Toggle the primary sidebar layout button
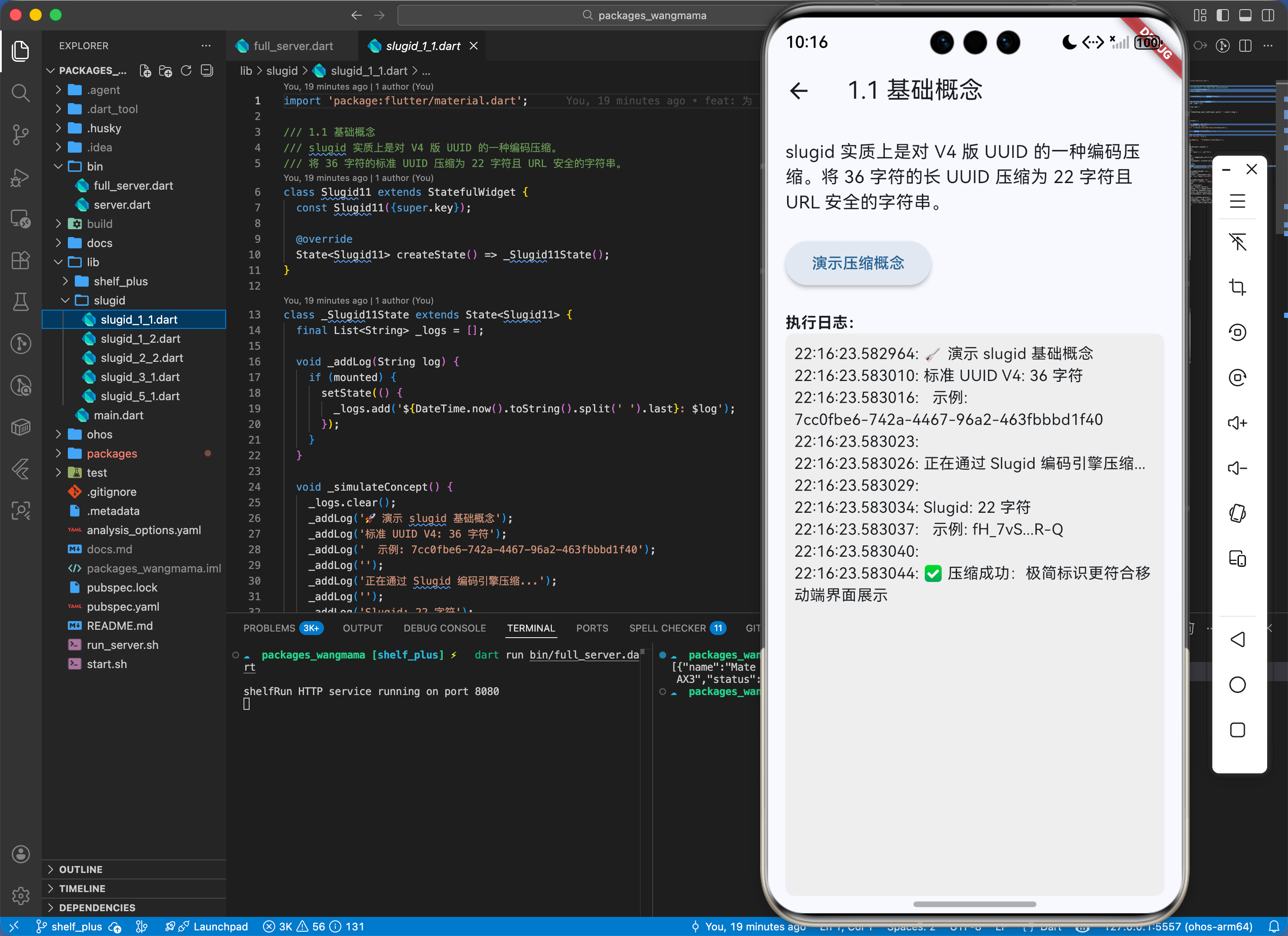 point(1222,15)
